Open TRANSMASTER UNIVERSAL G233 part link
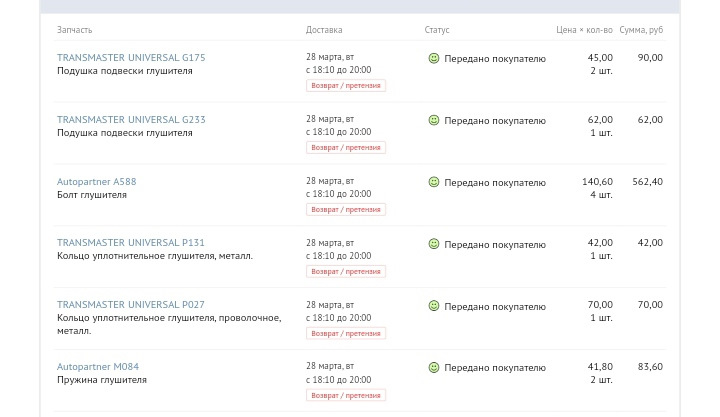 point(131,119)
